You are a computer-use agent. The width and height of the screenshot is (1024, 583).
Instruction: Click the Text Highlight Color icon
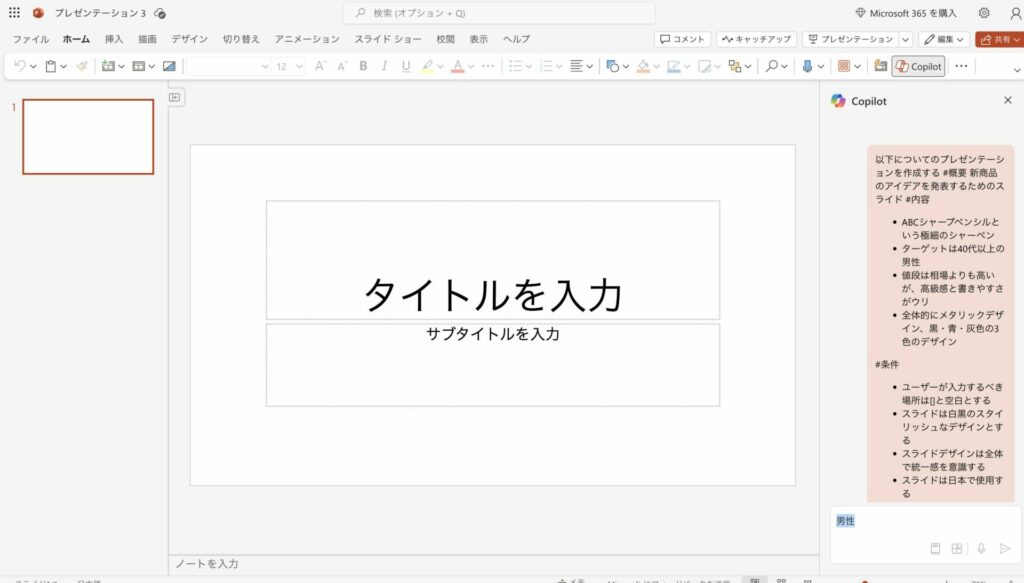pyautogui.click(x=428, y=66)
